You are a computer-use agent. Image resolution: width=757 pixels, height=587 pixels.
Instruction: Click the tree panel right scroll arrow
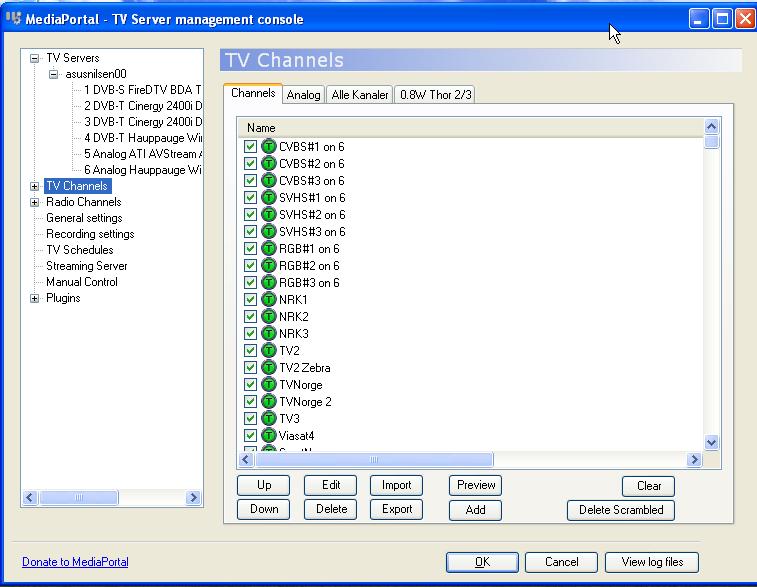point(193,497)
